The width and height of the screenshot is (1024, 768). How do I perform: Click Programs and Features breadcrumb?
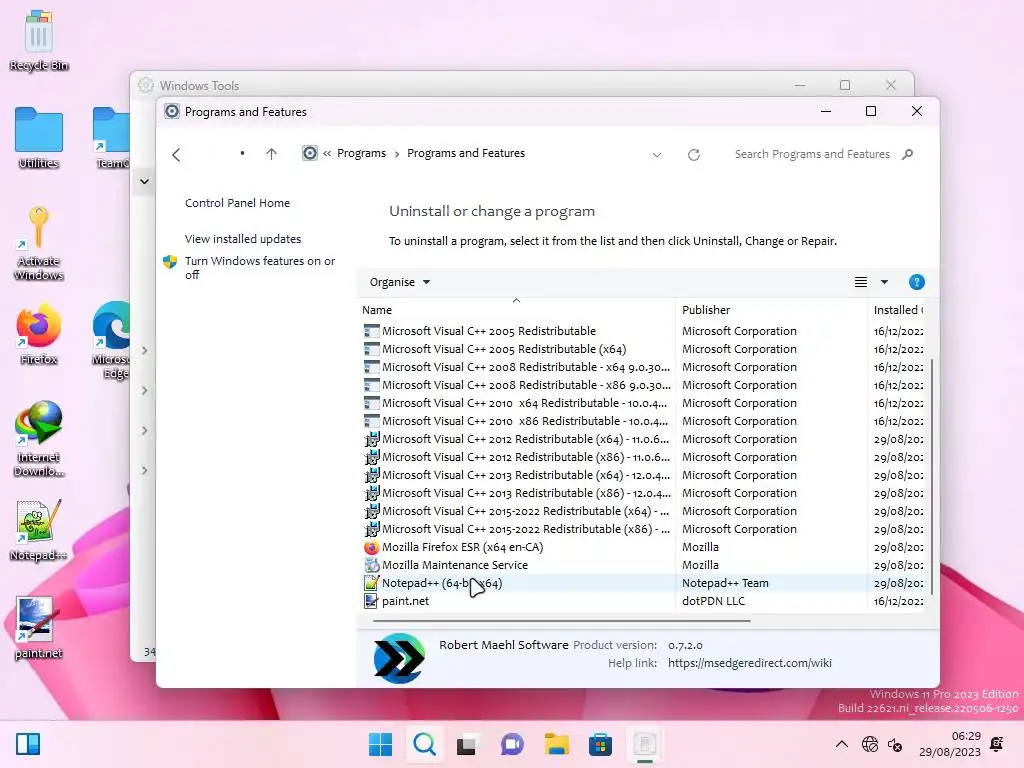click(x=466, y=153)
